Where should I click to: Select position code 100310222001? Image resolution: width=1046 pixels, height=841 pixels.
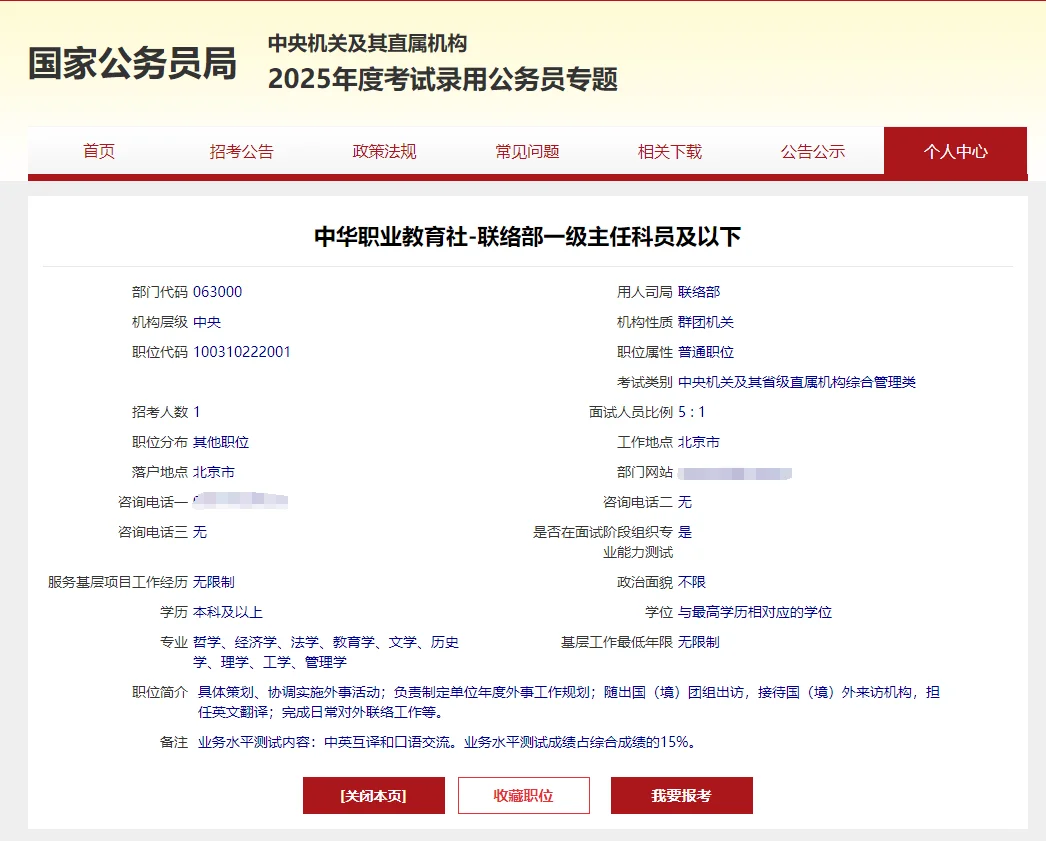[241, 352]
